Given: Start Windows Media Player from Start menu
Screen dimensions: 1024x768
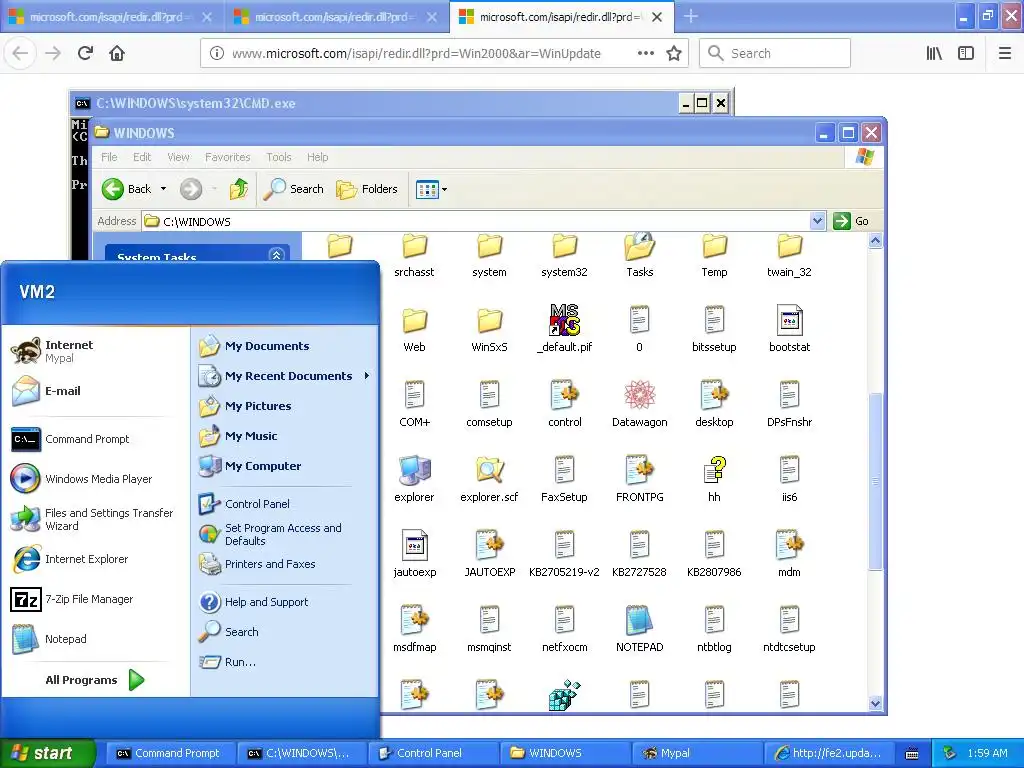Looking at the screenshot, I should (81, 479).
